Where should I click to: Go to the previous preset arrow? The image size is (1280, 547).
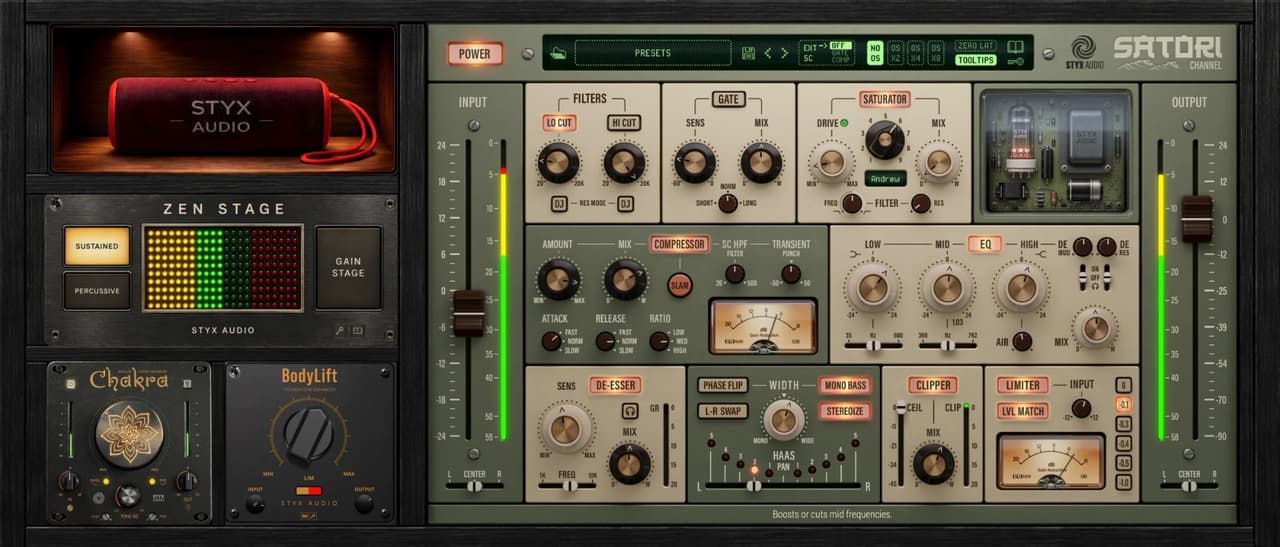768,53
